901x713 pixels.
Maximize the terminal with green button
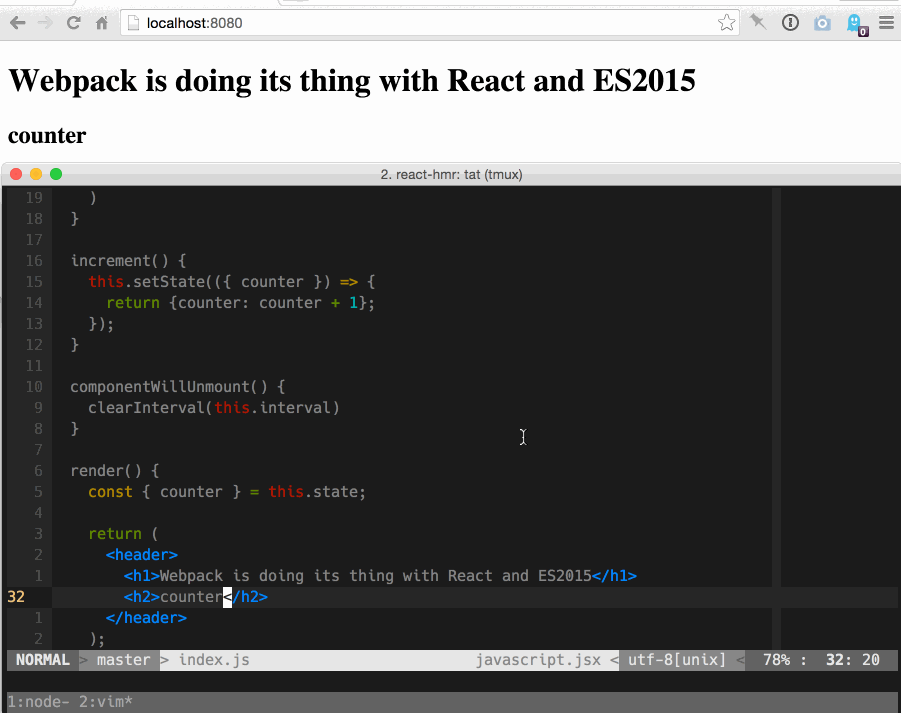tap(56, 174)
